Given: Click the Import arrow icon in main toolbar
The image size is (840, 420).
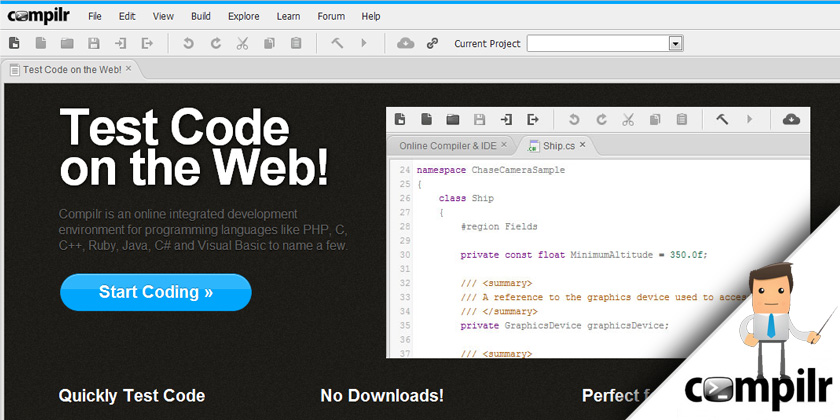Looking at the screenshot, I should pos(121,43).
